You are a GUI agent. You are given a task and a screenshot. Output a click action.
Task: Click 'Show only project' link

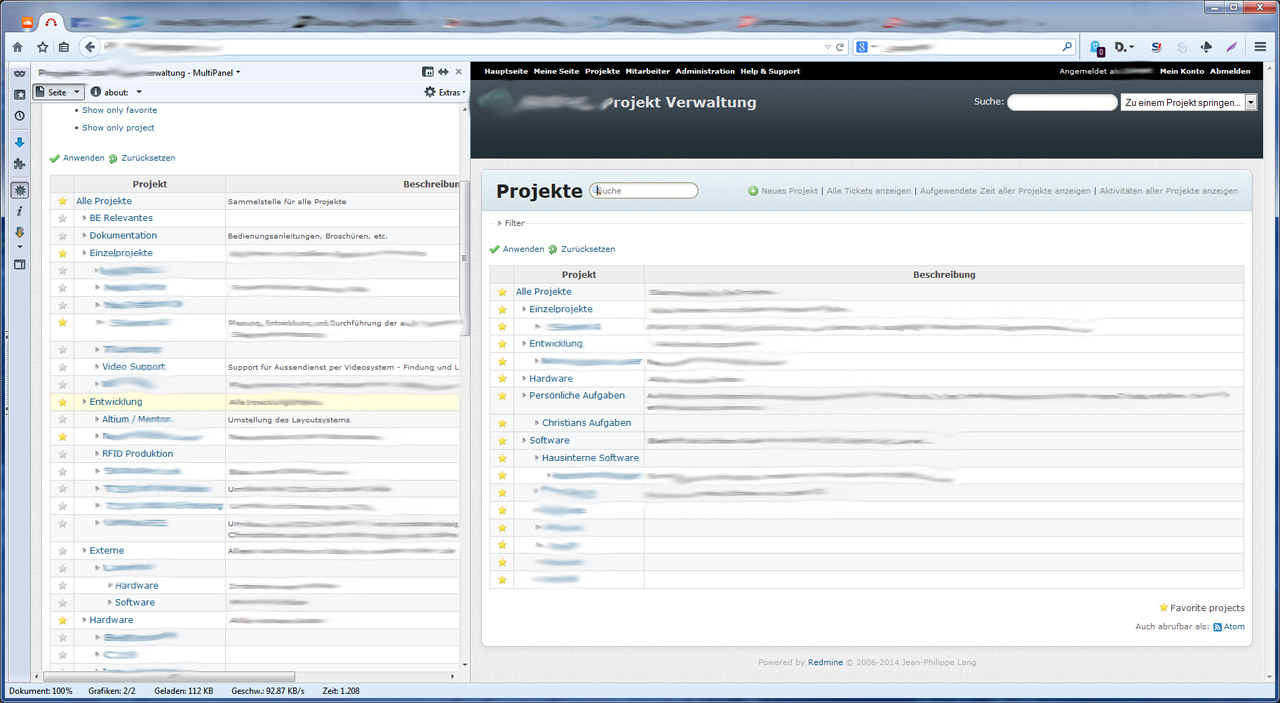click(118, 128)
